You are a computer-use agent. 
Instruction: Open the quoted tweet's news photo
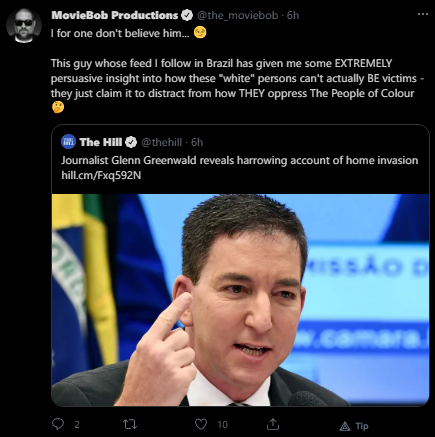pyautogui.click(x=240, y=300)
